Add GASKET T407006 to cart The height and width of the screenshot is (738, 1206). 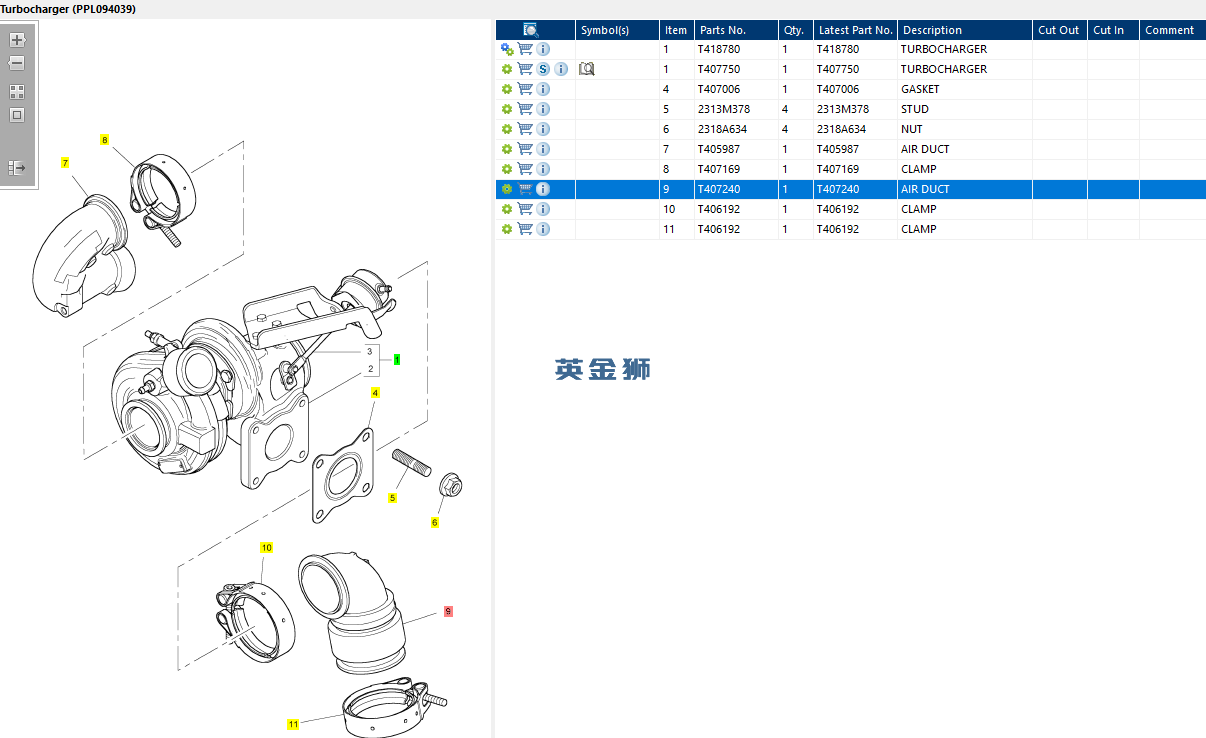(525, 89)
